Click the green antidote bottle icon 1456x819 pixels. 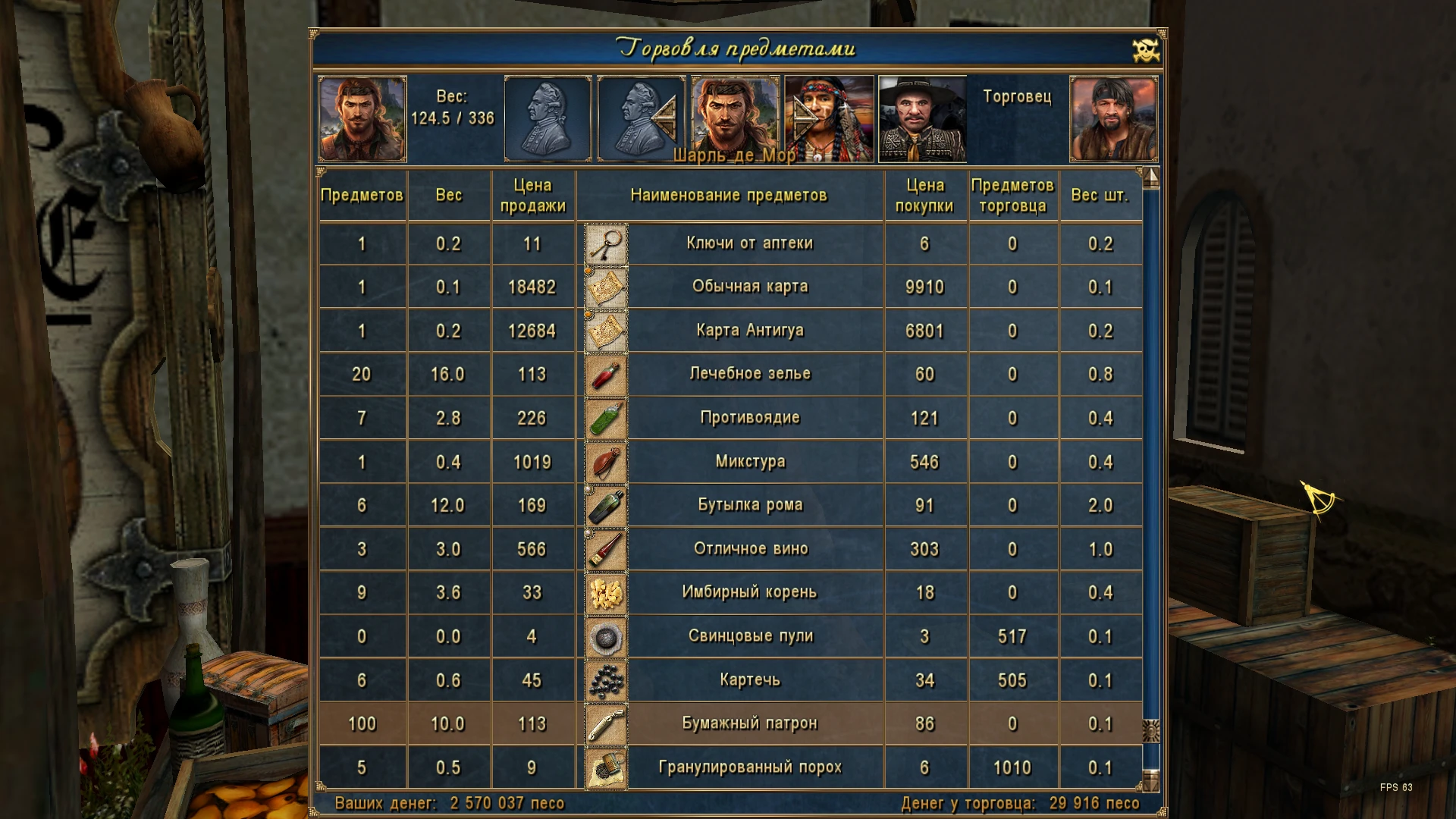(606, 419)
